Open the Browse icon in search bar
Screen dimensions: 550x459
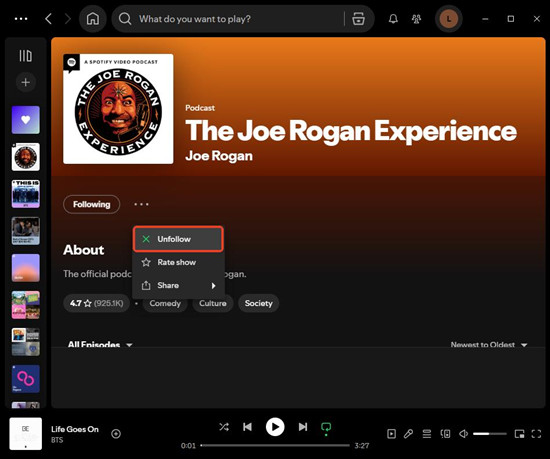tap(358, 19)
